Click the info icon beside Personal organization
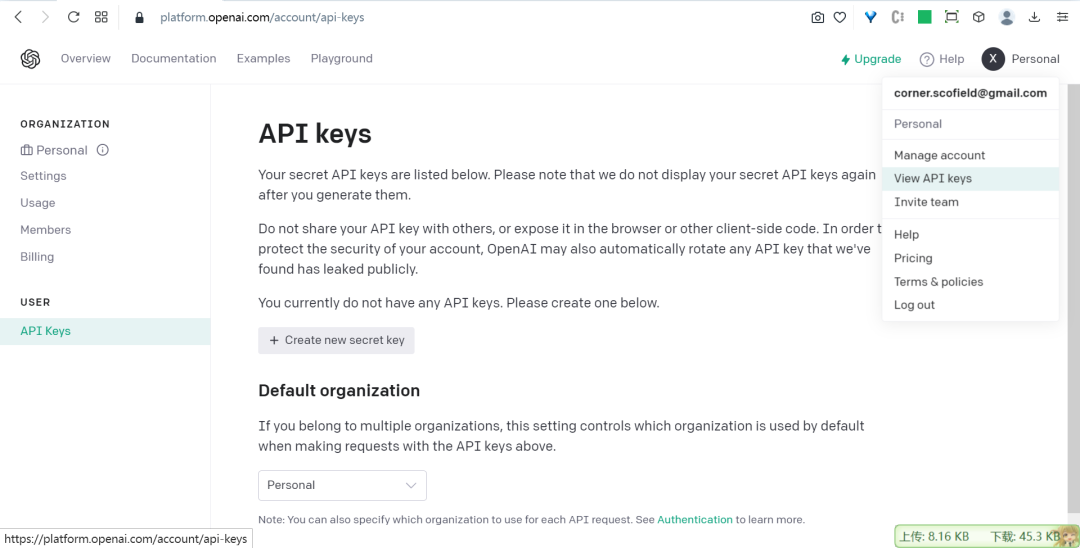 [x=102, y=150]
